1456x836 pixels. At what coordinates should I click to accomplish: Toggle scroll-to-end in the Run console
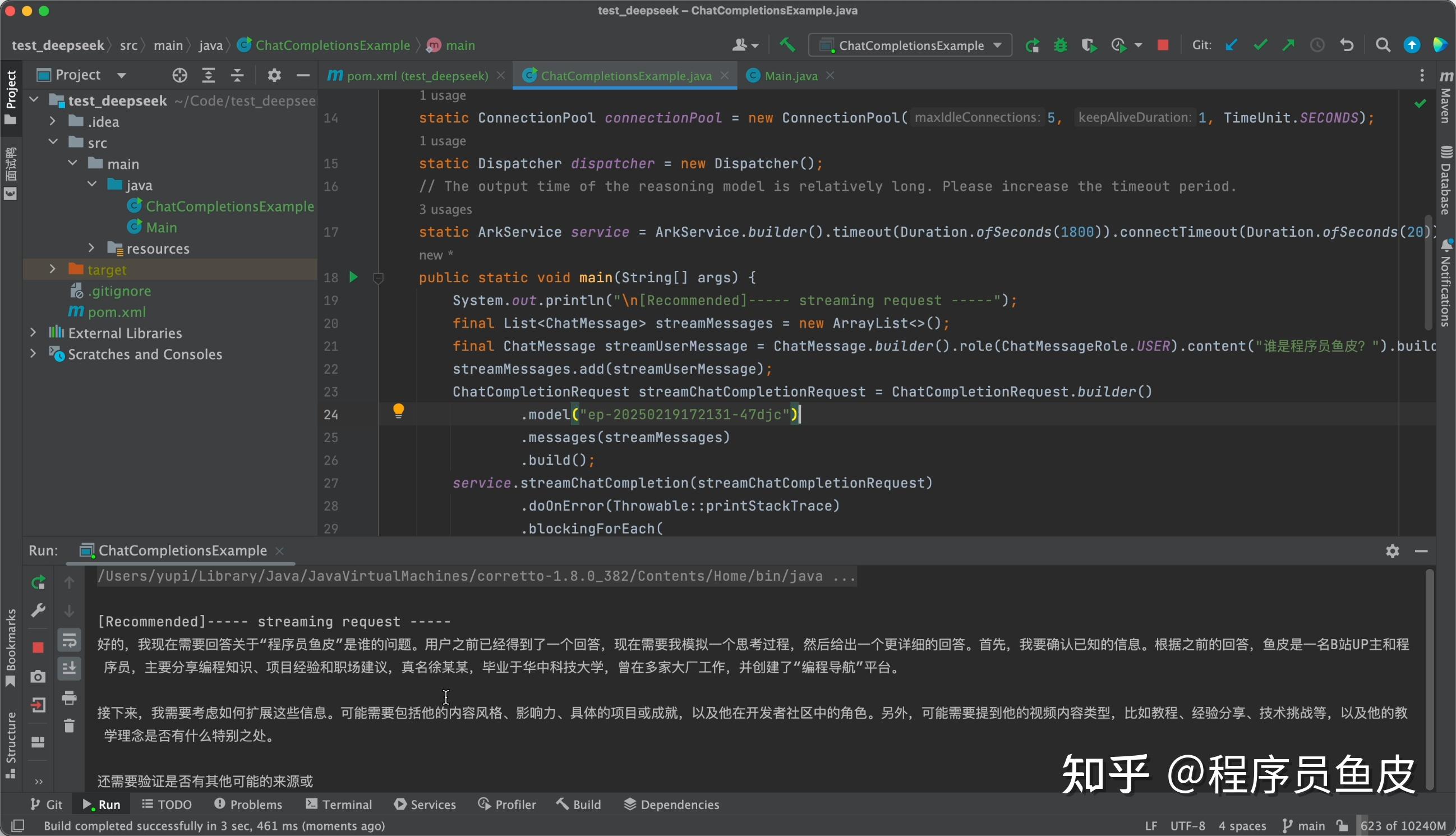[70, 668]
